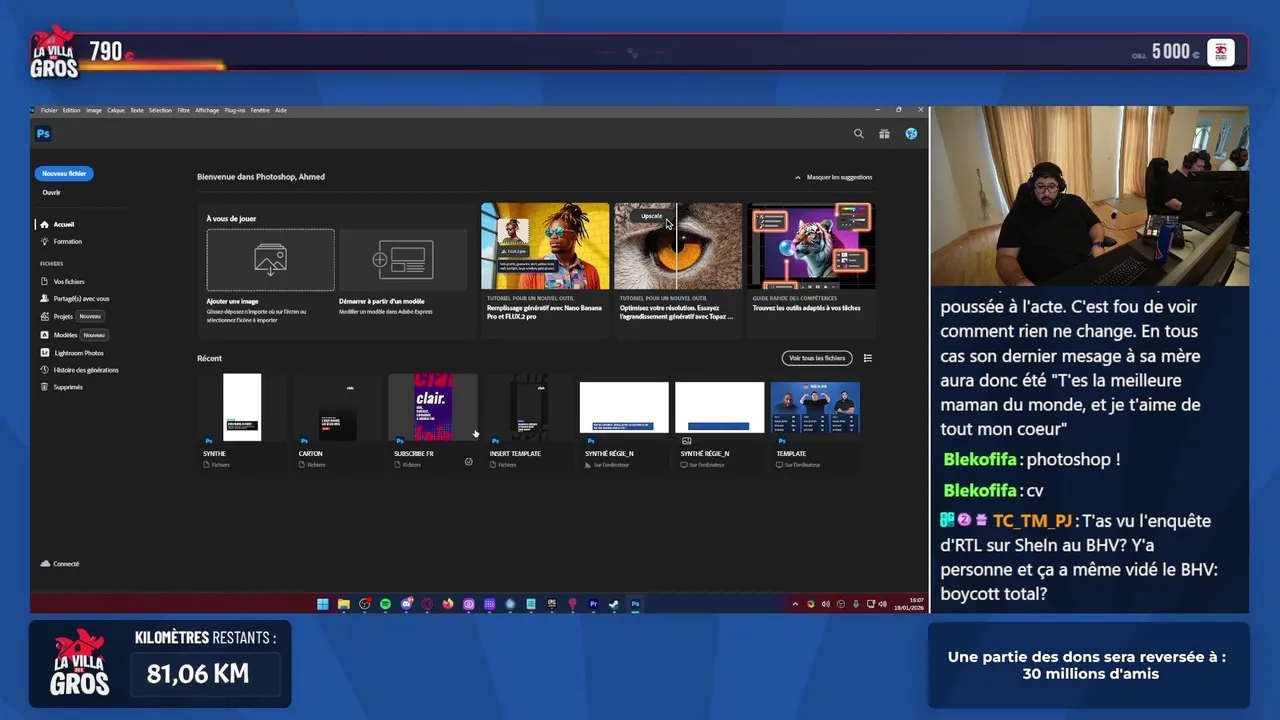Click the Upscale tooltip label on eye image
The width and height of the screenshot is (1280, 720).
pyautogui.click(x=651, y=216)
